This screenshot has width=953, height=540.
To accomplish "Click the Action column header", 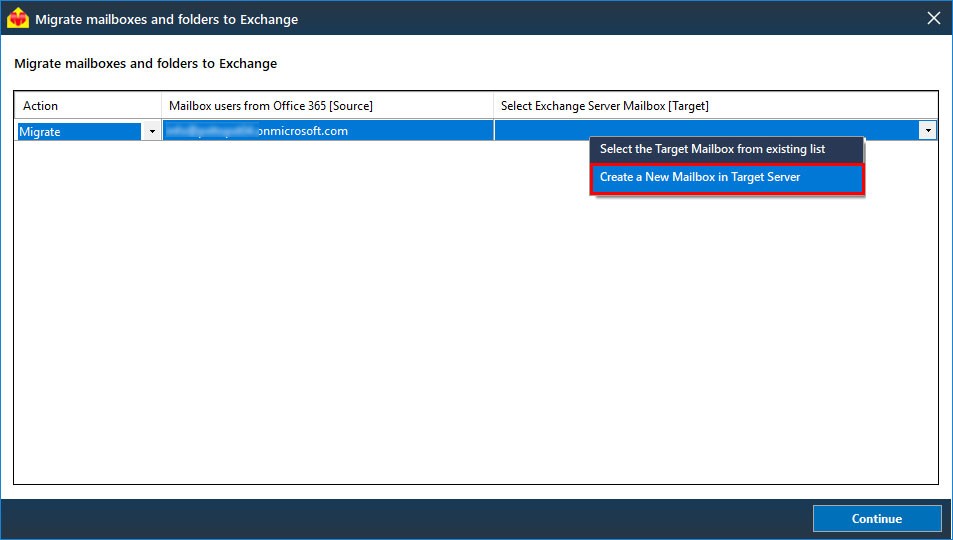I will coord(88,106).
